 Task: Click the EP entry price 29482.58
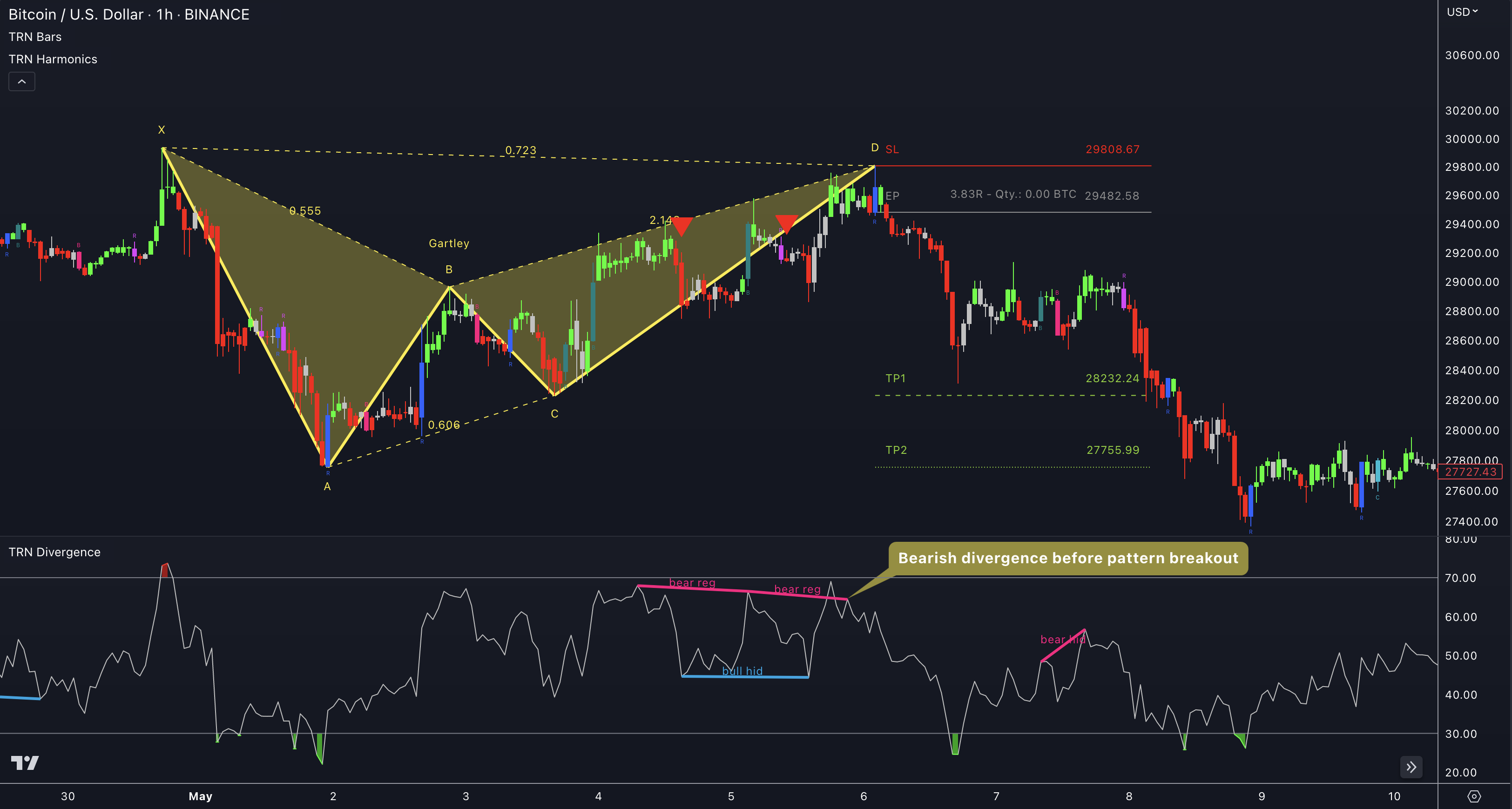[x=1112, y=196]
